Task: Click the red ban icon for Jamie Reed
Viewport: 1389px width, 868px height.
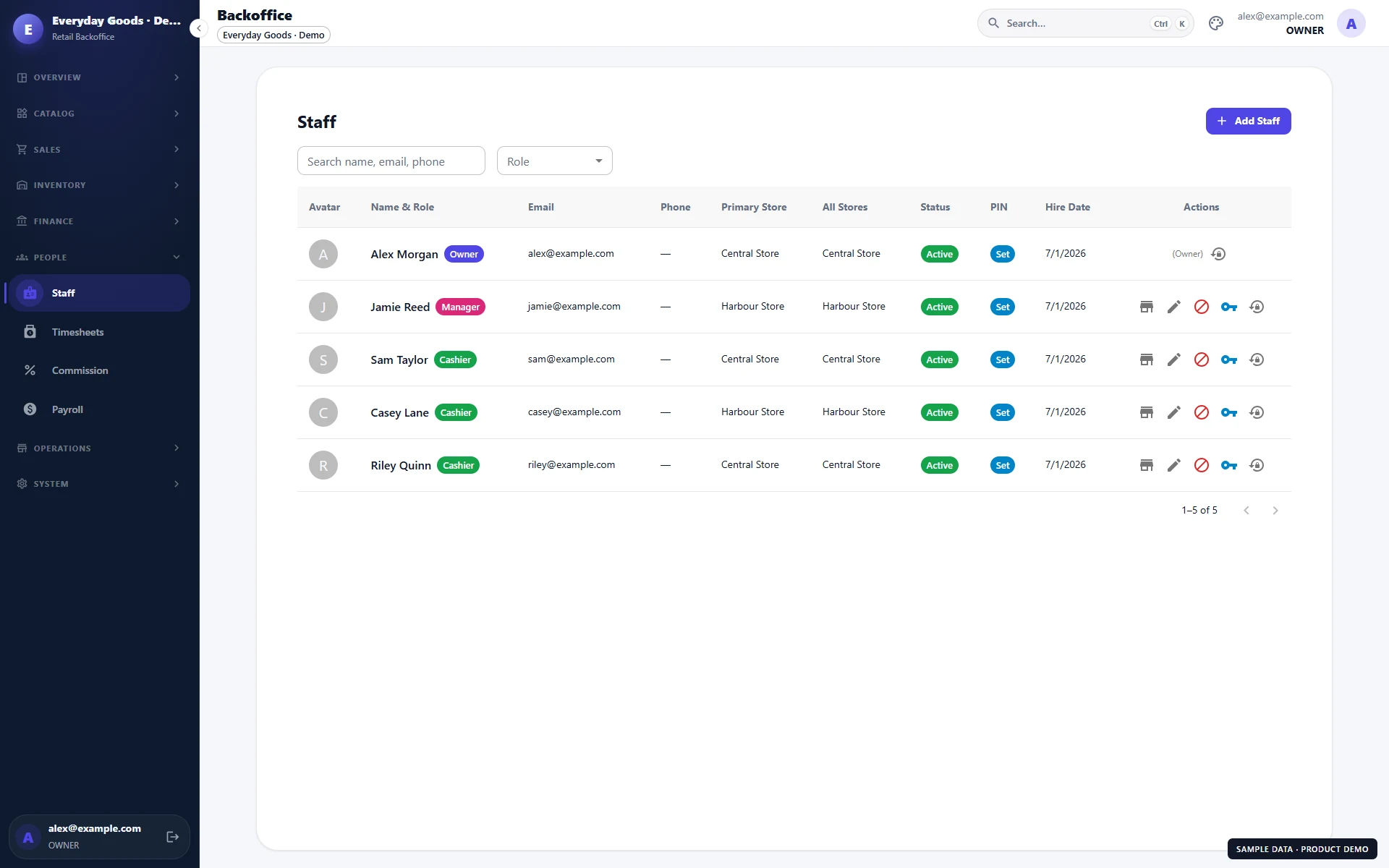Action: 1202,307
